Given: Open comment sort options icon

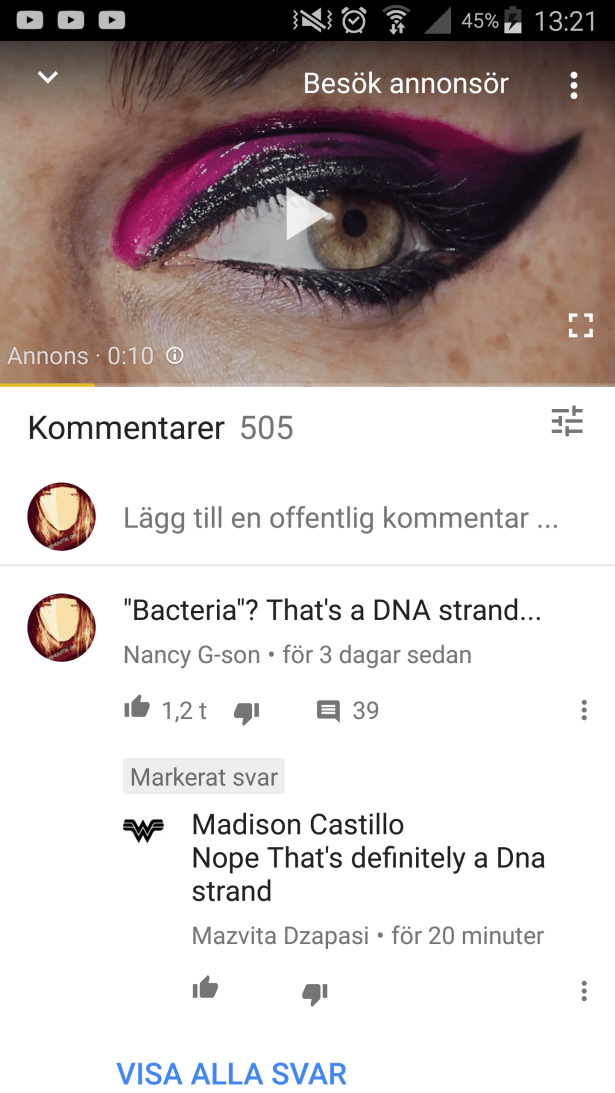Looking at the screenshot, I should tap(566, 422).
